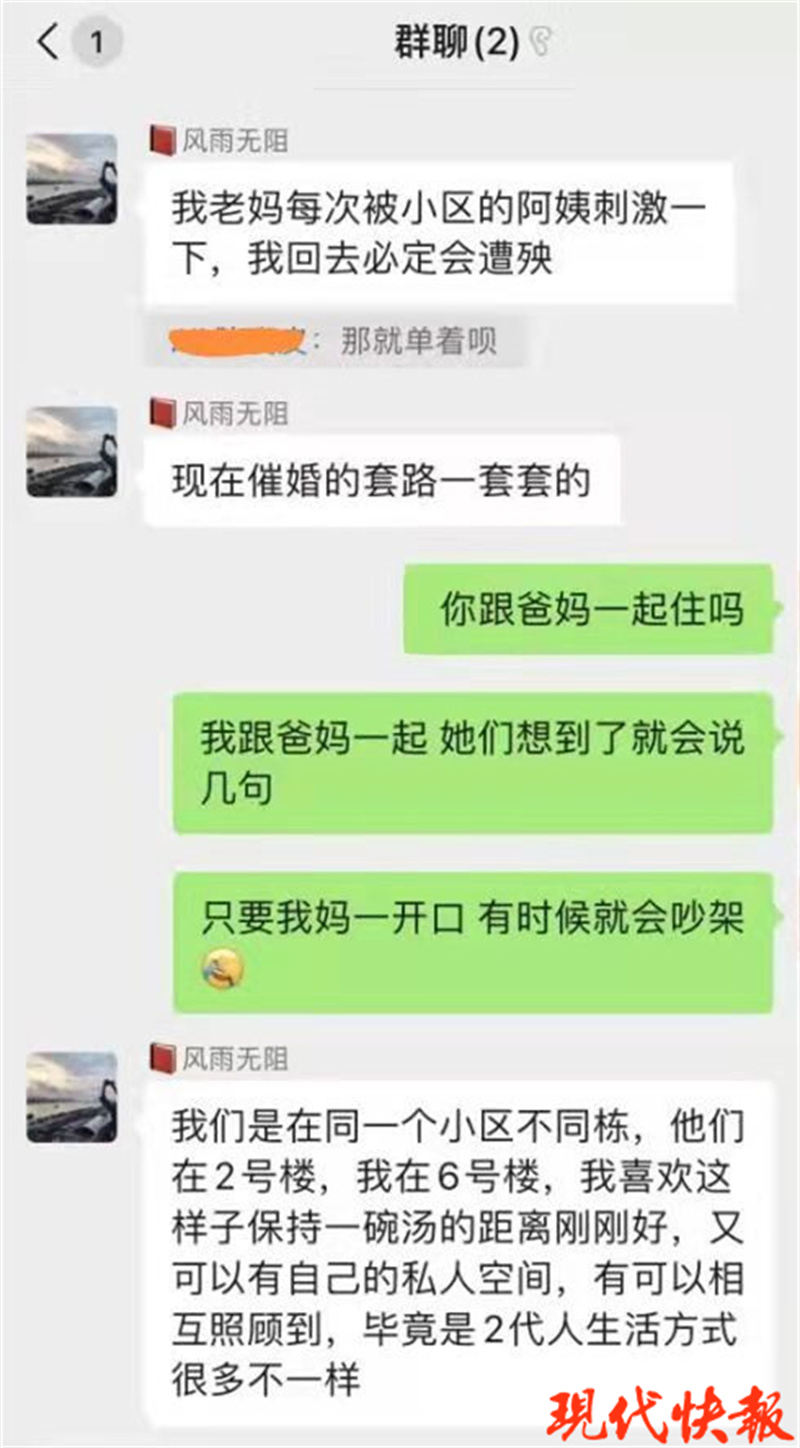Screen dimensions: 800x1448
Task: Select the message 现在催婚的套路一套套的
Action: coord(381,481)
